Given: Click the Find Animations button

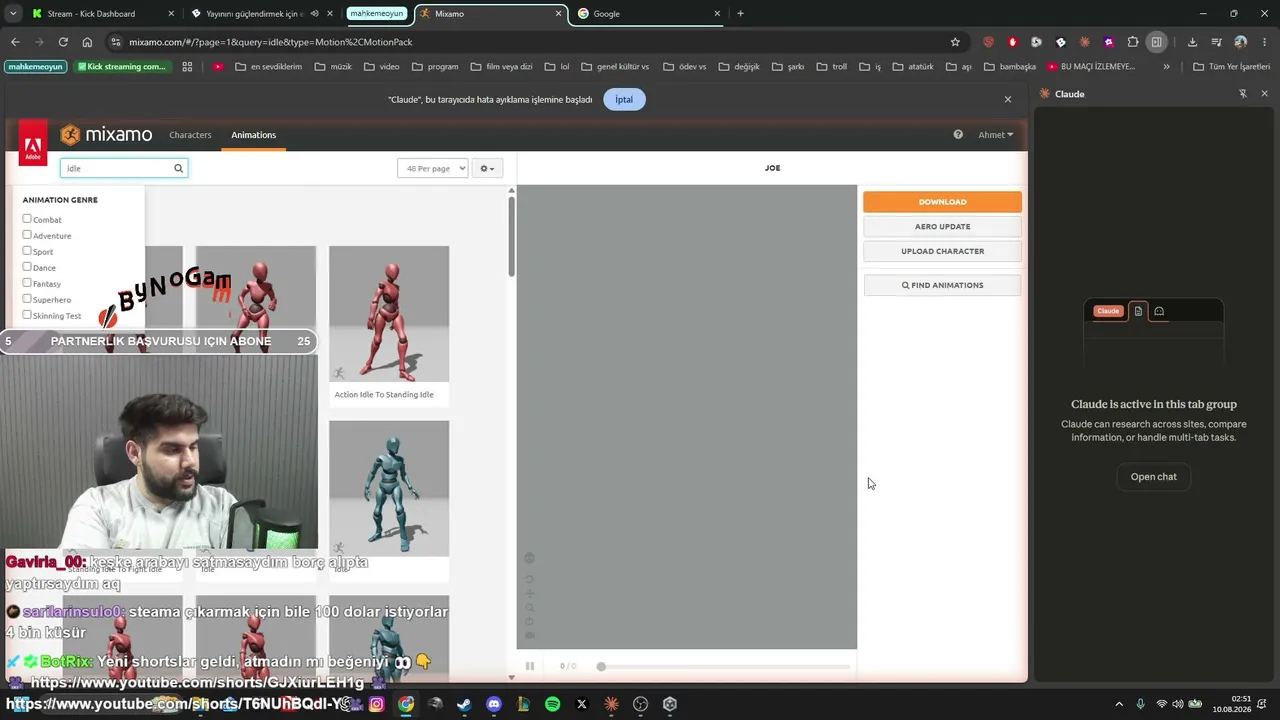Looking at the screenshot, I should coord(942,285).
